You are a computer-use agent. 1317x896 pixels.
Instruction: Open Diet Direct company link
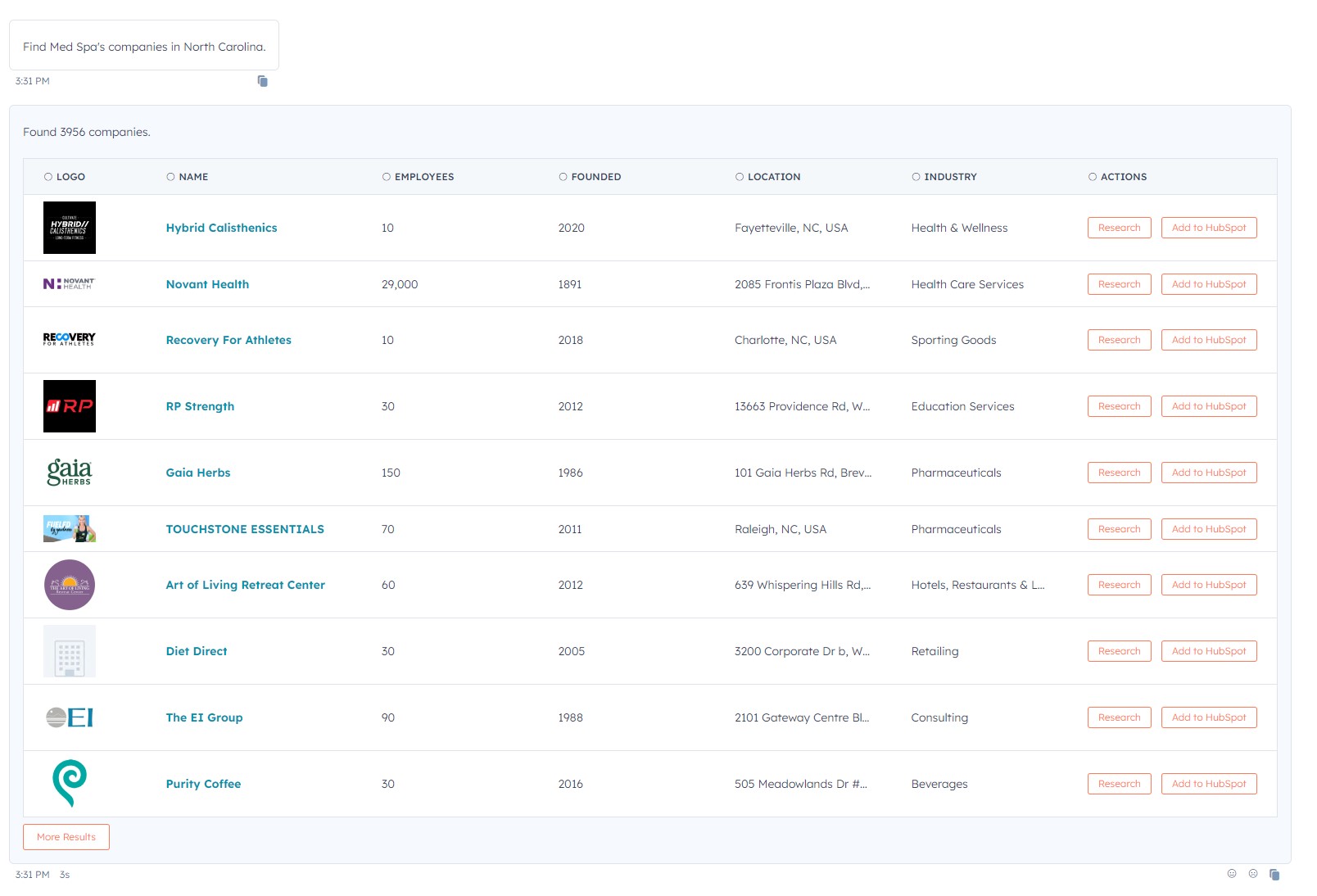pyautogui.click(x=197, y=651)
